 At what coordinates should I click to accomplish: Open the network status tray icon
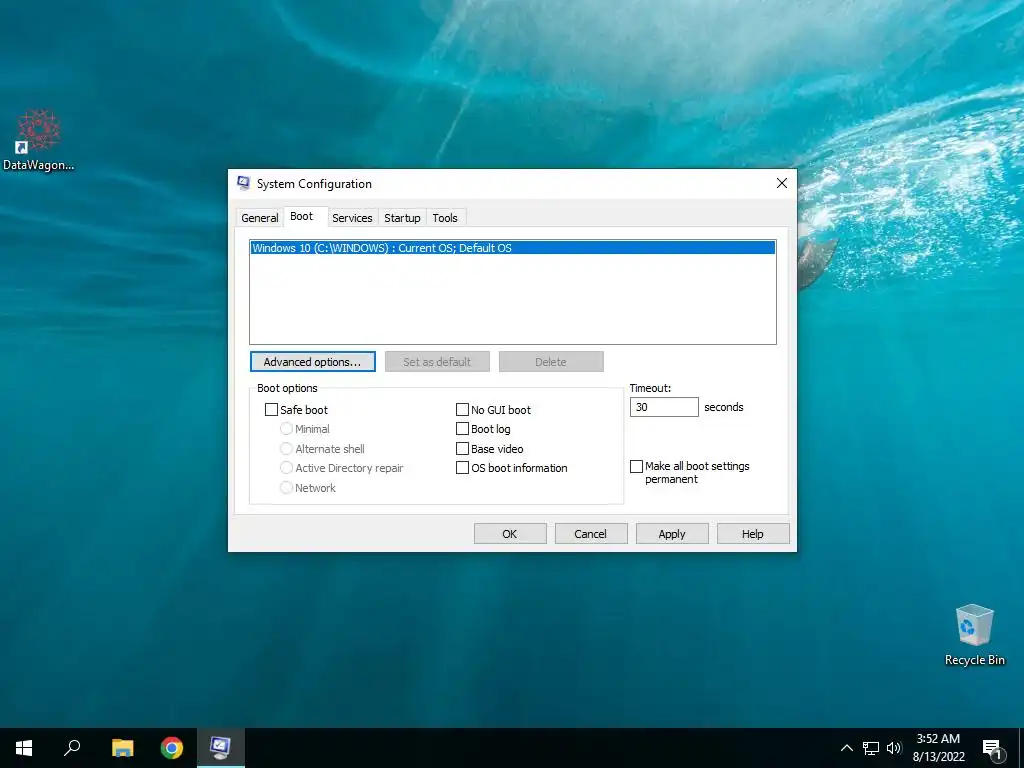[x=871, y=748]
